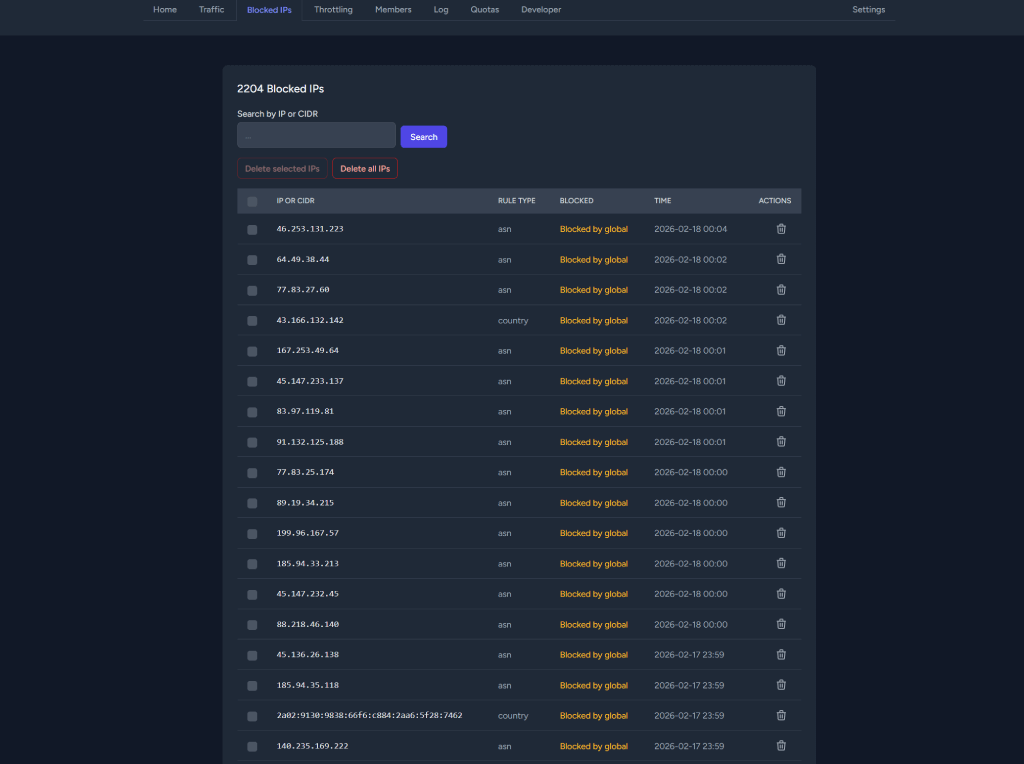The width and height of the screenshot is (1024, 764).
Task: Go to the Developer tab
Action: pos(541,10)
